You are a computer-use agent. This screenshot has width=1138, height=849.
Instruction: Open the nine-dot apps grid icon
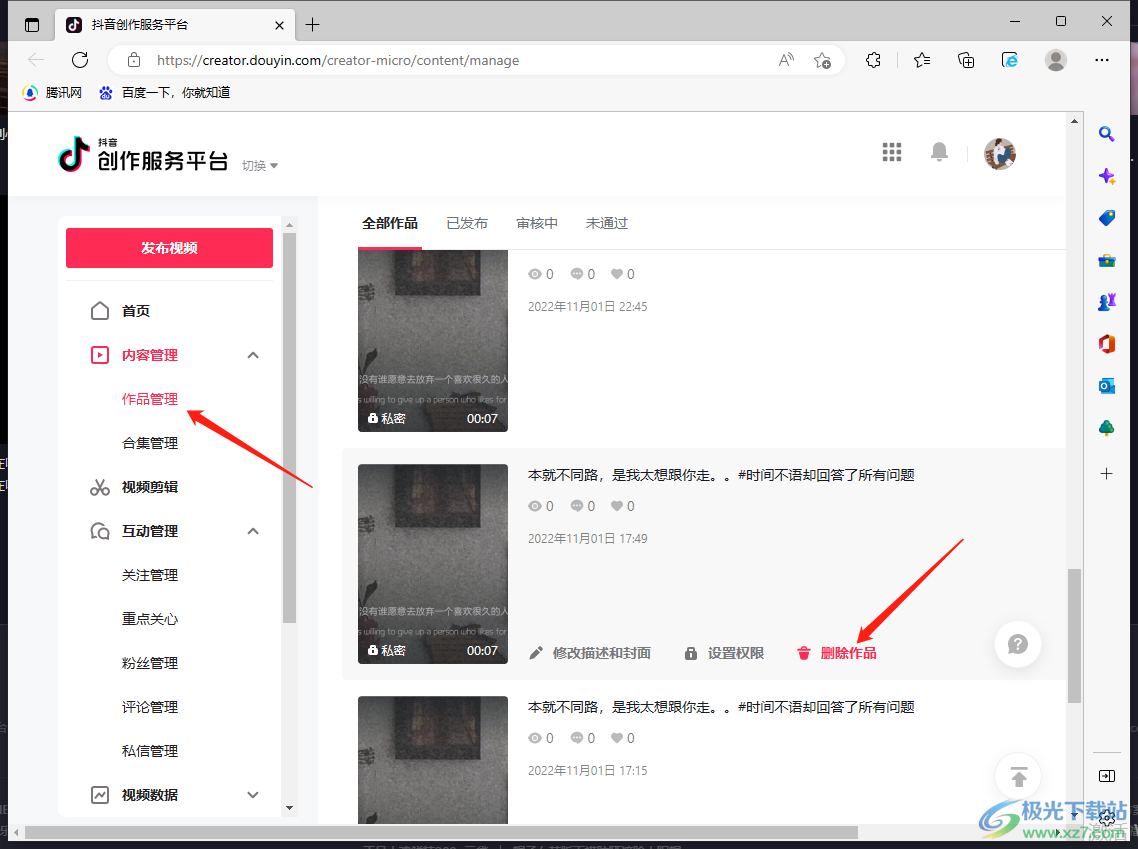(891, 152)
